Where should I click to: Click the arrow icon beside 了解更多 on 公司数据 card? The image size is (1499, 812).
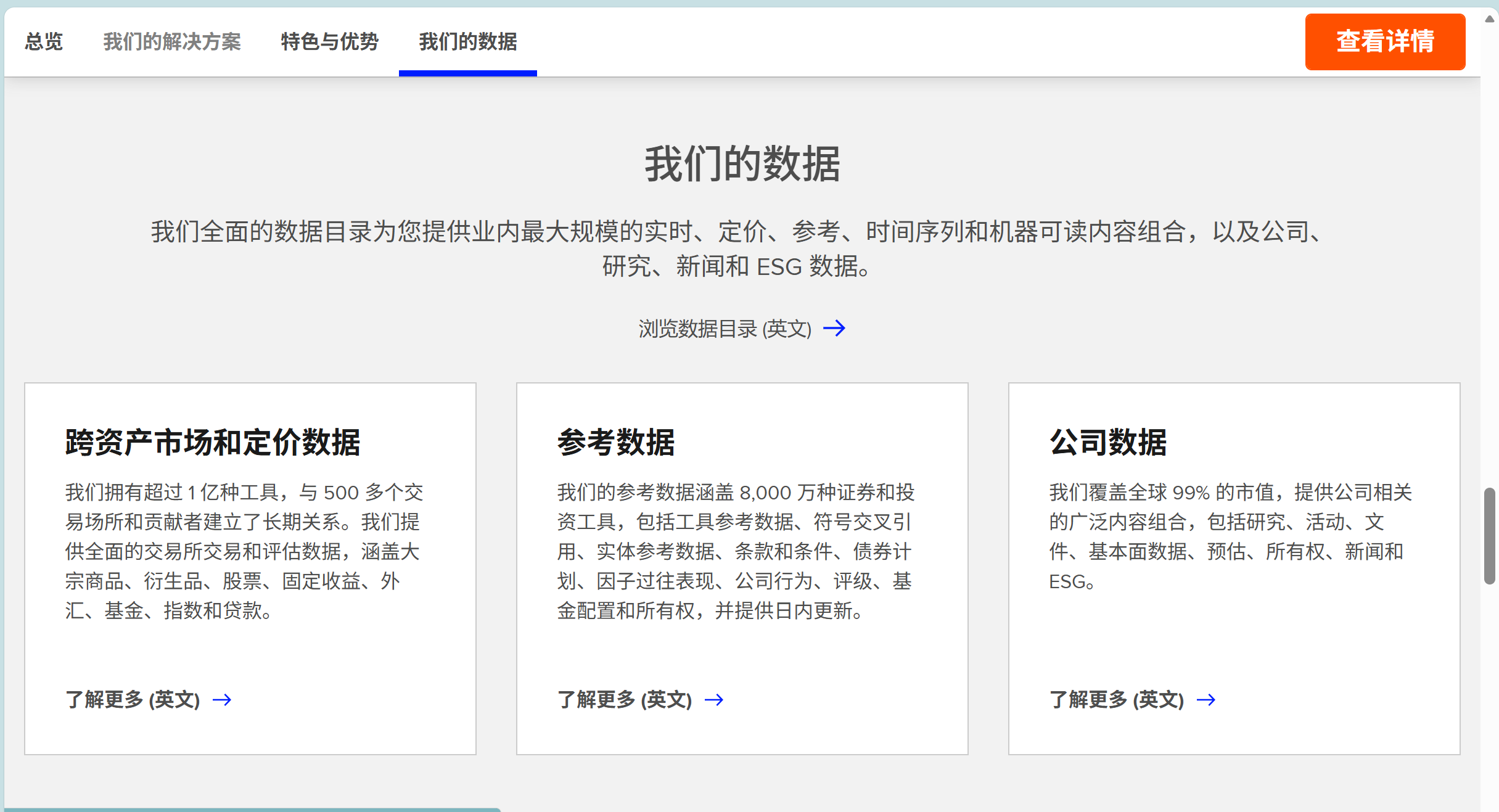(x=1206, y=700)
